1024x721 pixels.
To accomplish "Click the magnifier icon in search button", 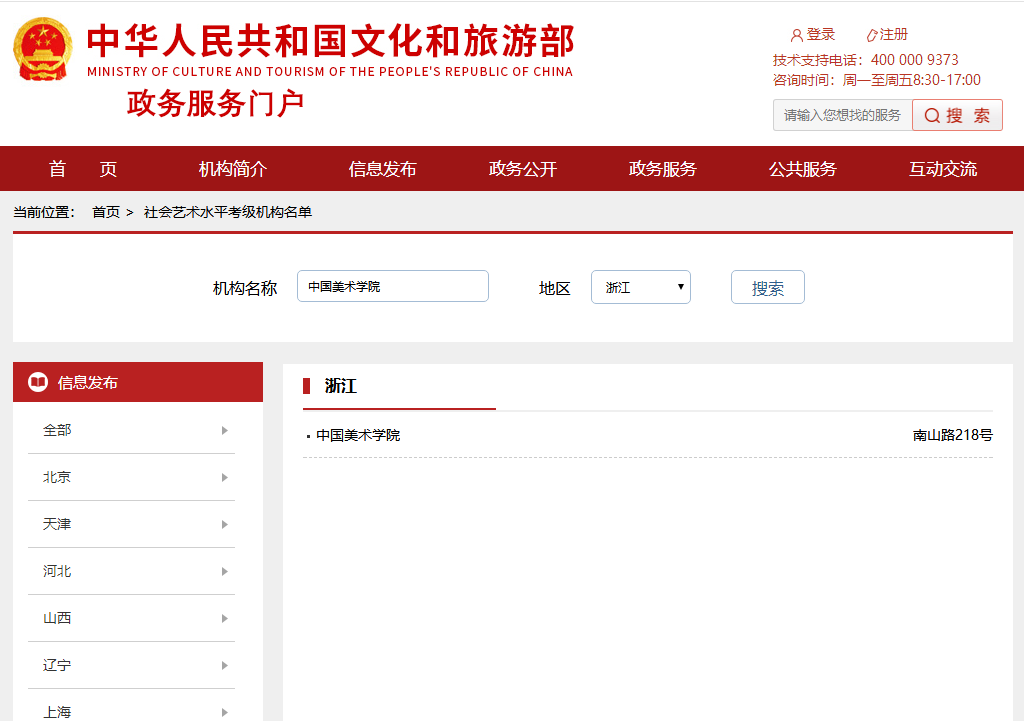I will coord(931,116).
